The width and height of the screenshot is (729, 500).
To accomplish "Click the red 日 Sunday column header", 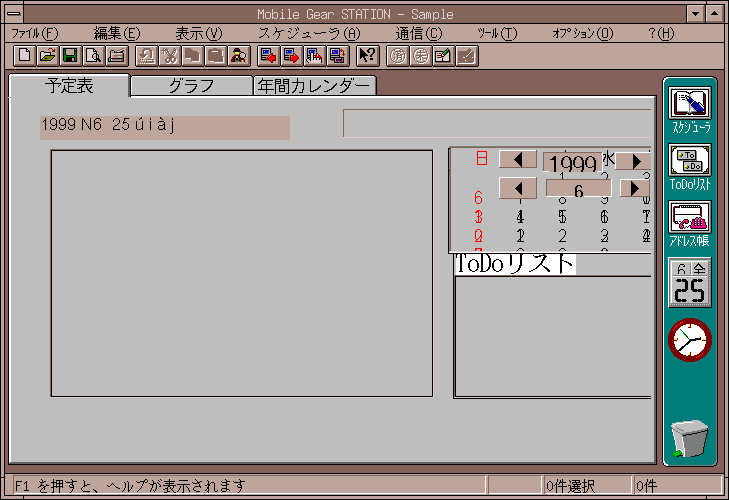I will (482, 159).
